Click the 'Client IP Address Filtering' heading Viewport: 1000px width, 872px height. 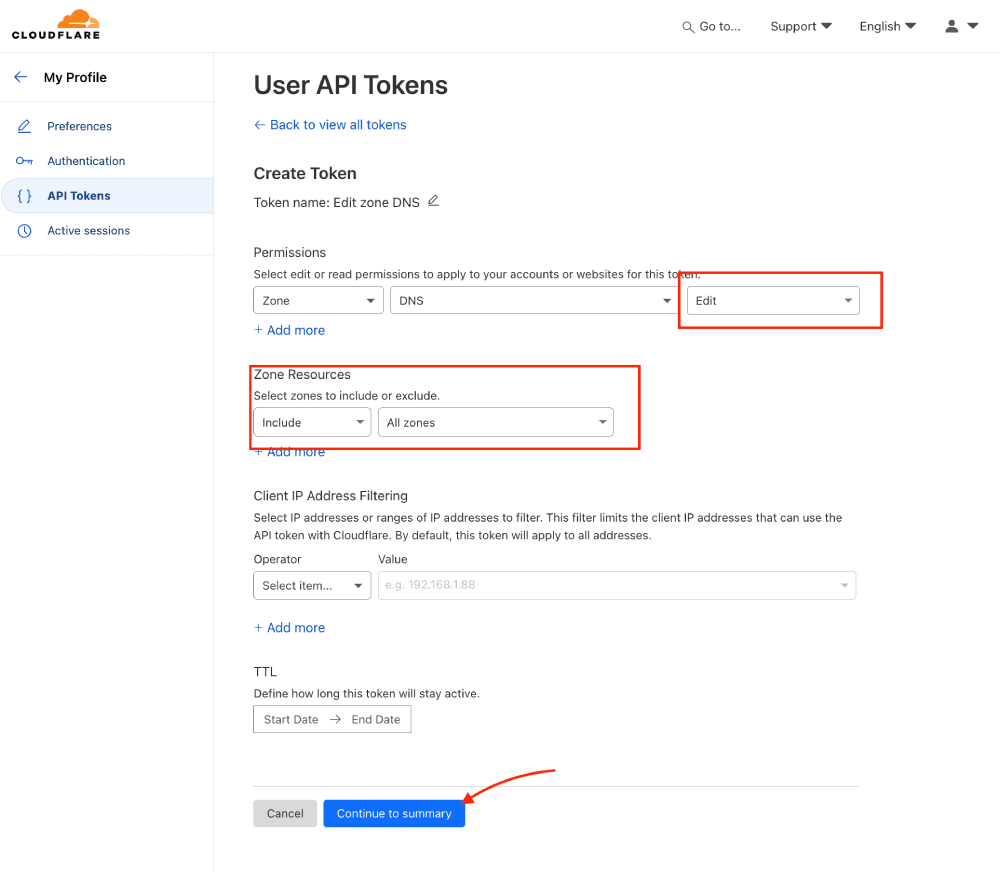coord(330,496)
